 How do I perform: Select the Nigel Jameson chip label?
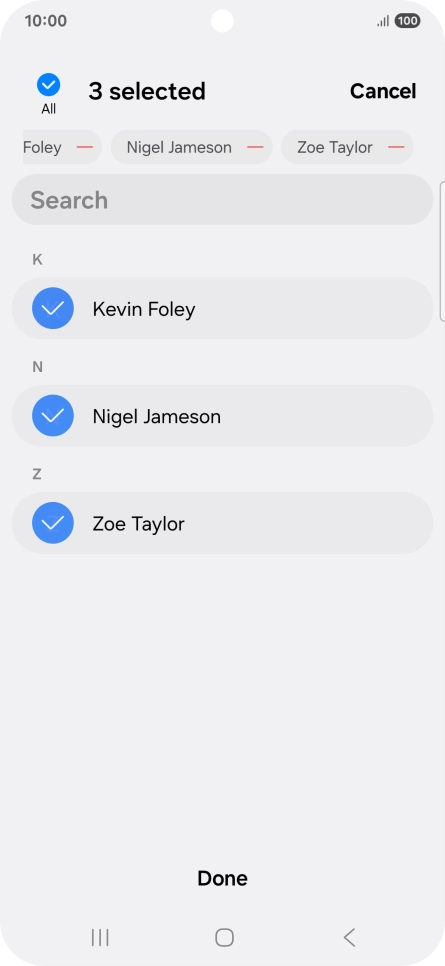(179, 147)
